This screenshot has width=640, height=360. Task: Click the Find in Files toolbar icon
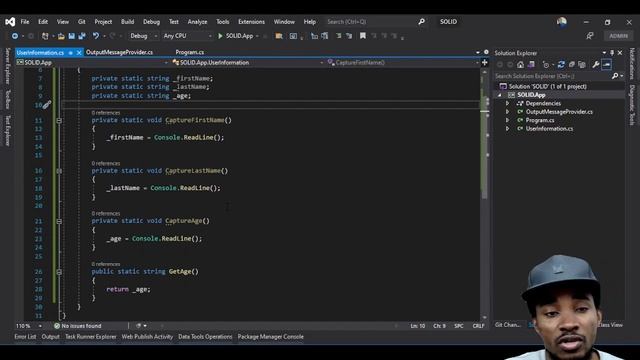[x=279, y=36]
